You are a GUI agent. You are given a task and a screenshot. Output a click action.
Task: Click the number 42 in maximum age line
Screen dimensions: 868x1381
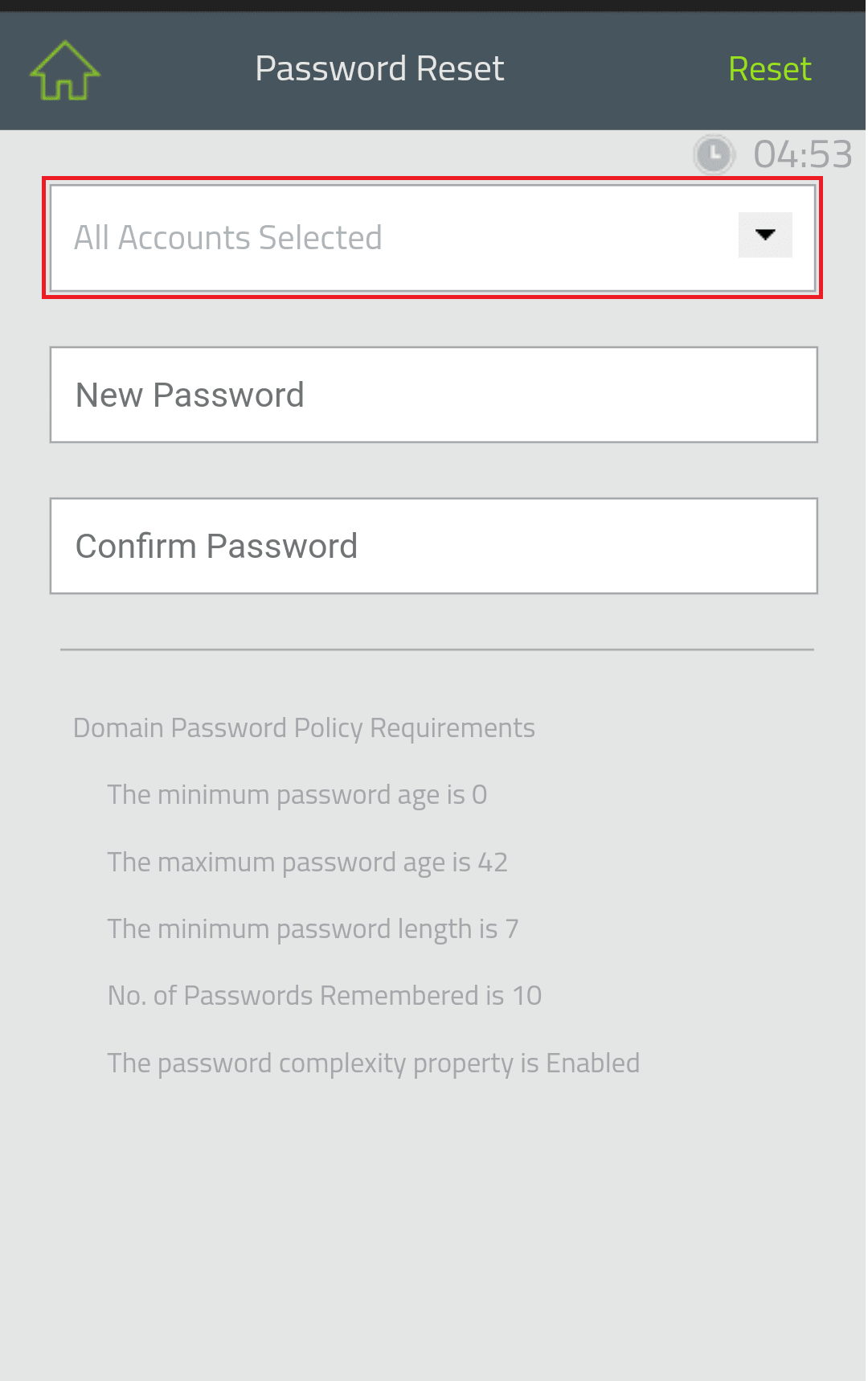point(493,863)
